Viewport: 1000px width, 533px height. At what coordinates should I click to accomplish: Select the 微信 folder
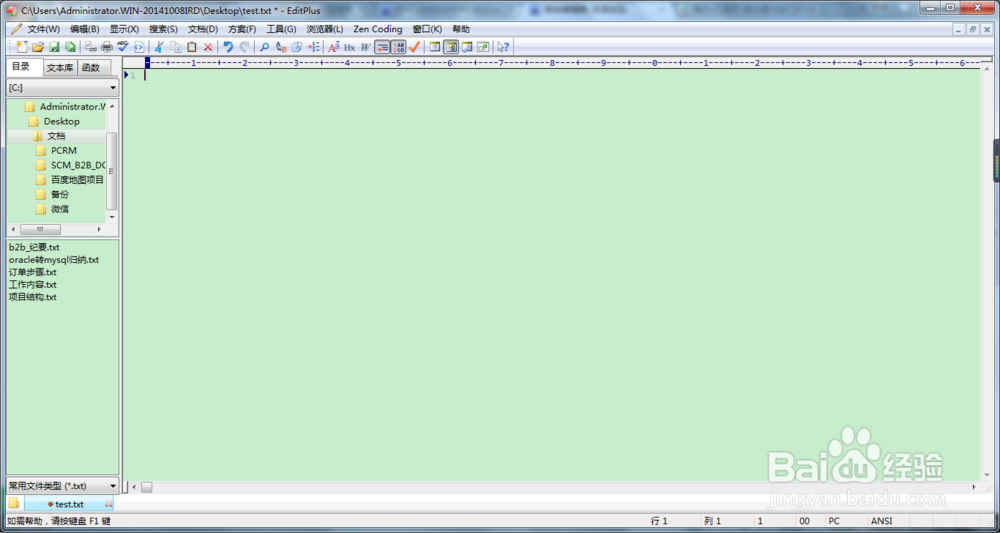pyautogui.click(x=60, y=209)
